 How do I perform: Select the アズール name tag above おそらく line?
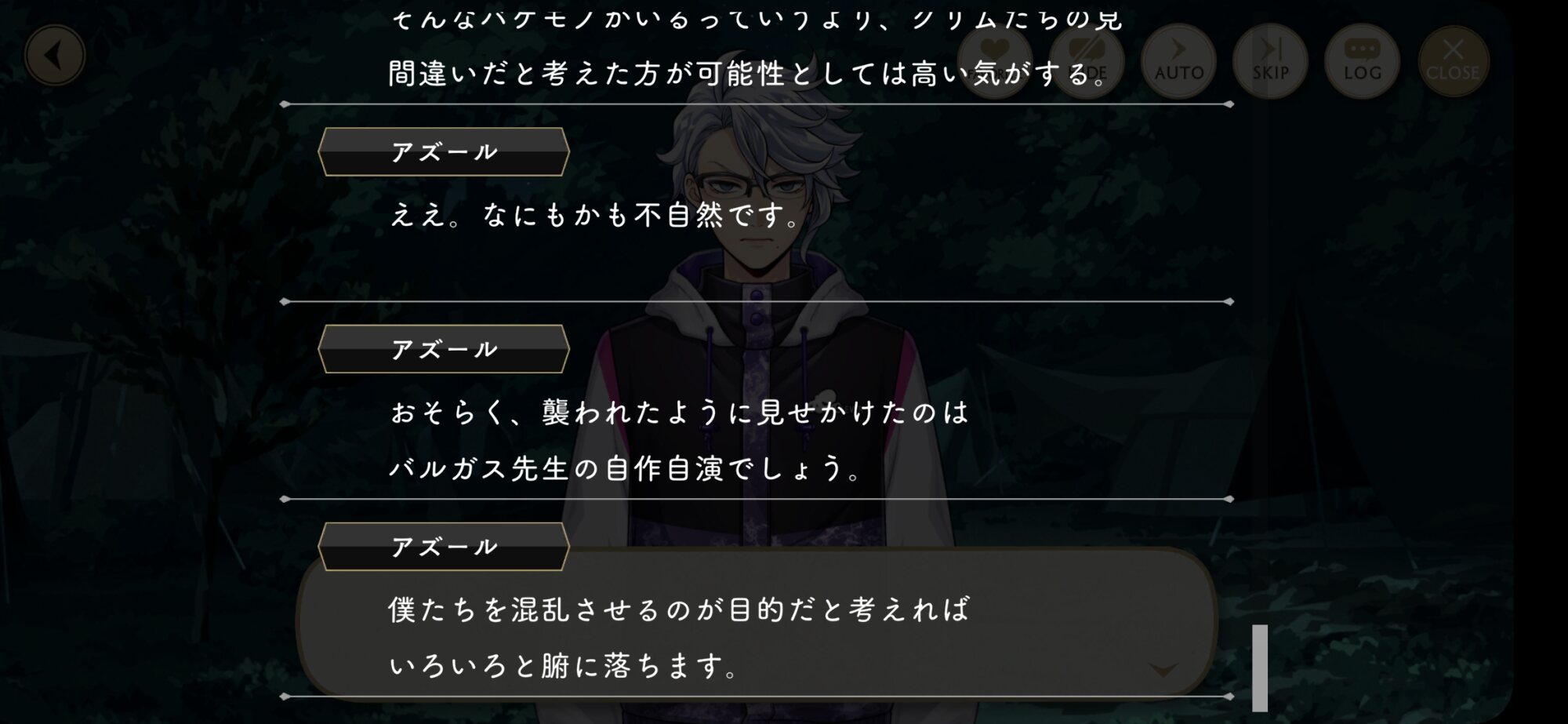click(444, 349)
